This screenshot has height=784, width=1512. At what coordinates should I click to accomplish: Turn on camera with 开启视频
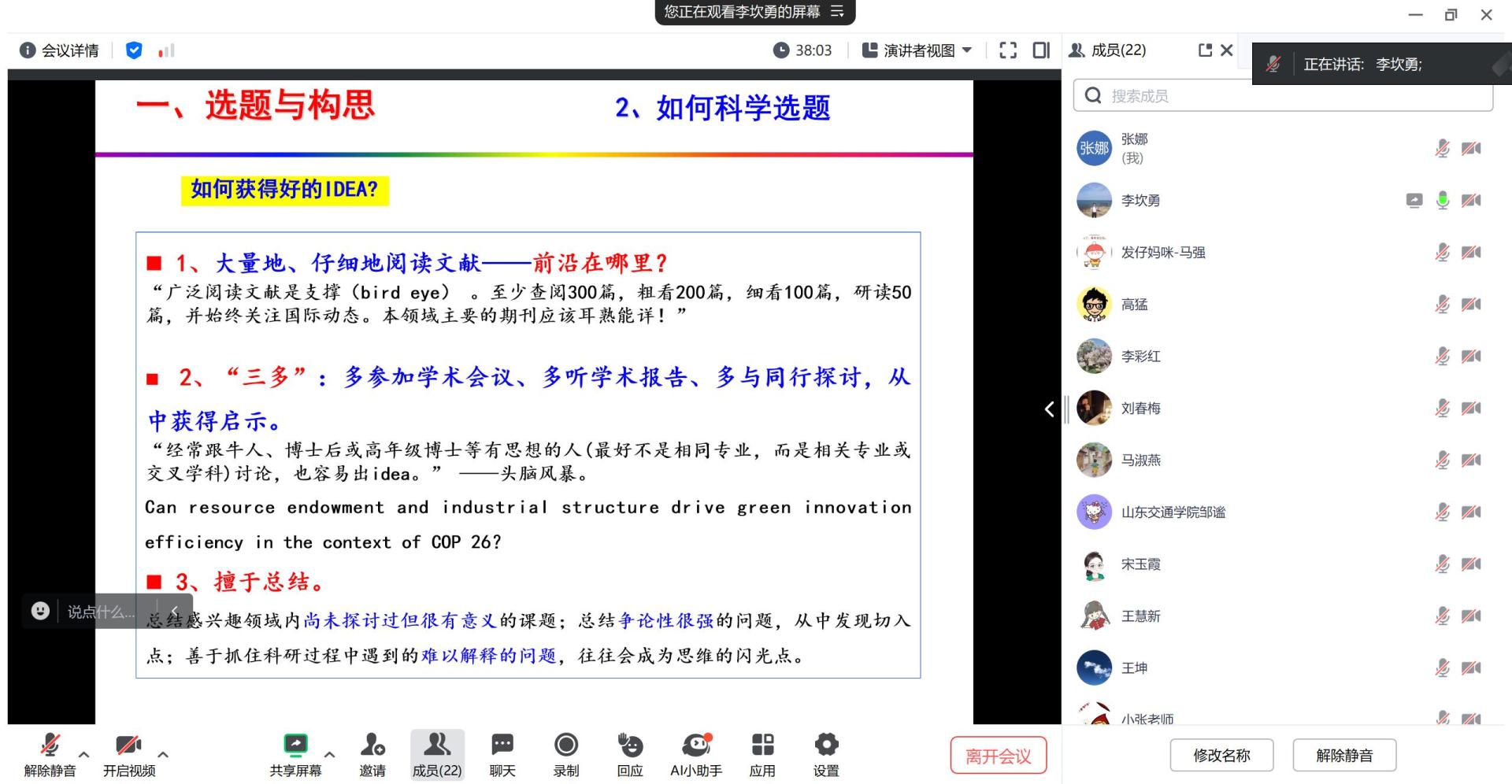coord(129,745)
